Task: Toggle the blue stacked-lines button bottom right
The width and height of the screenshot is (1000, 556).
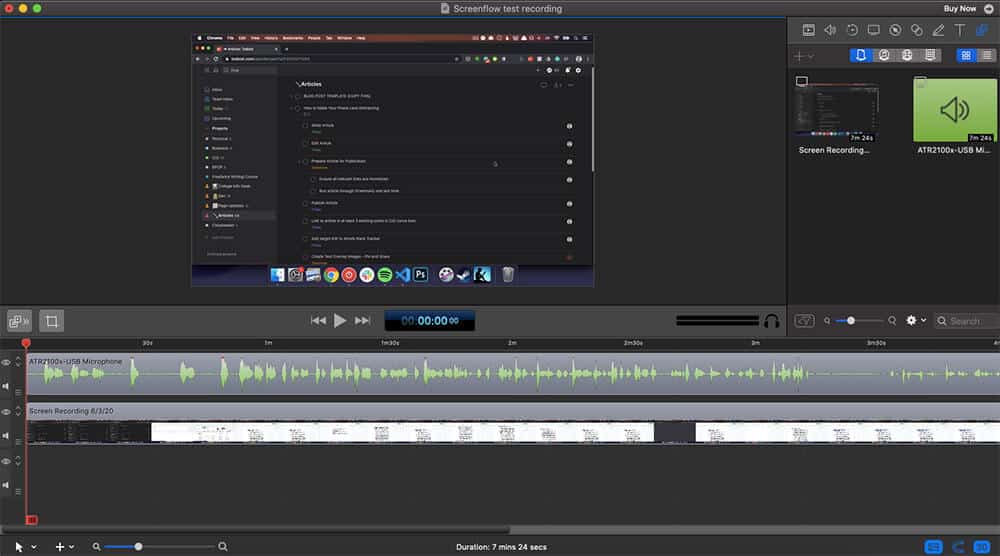Action: (933, 547)
